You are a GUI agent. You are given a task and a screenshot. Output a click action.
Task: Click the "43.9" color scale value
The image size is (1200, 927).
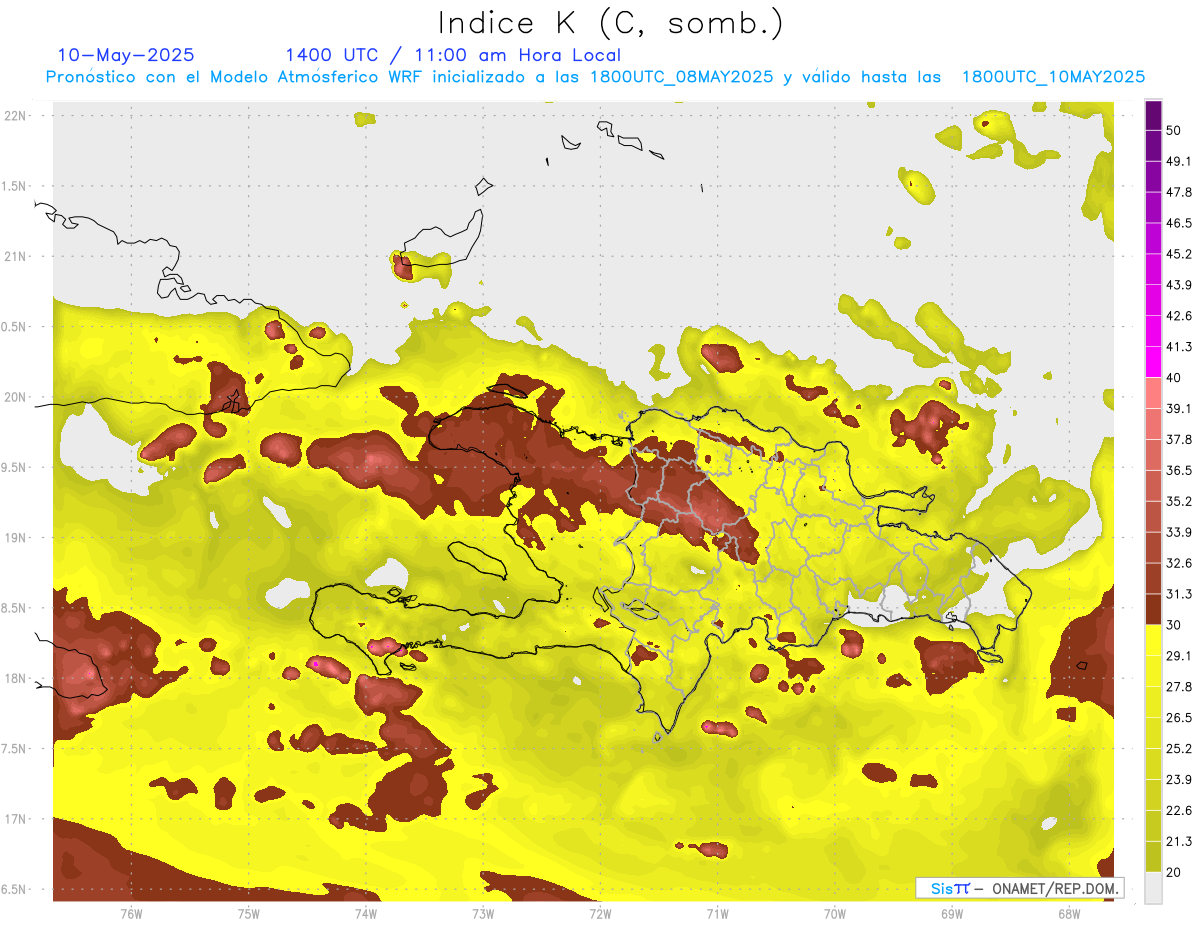pyautogui.click(x=1180, y=285)
